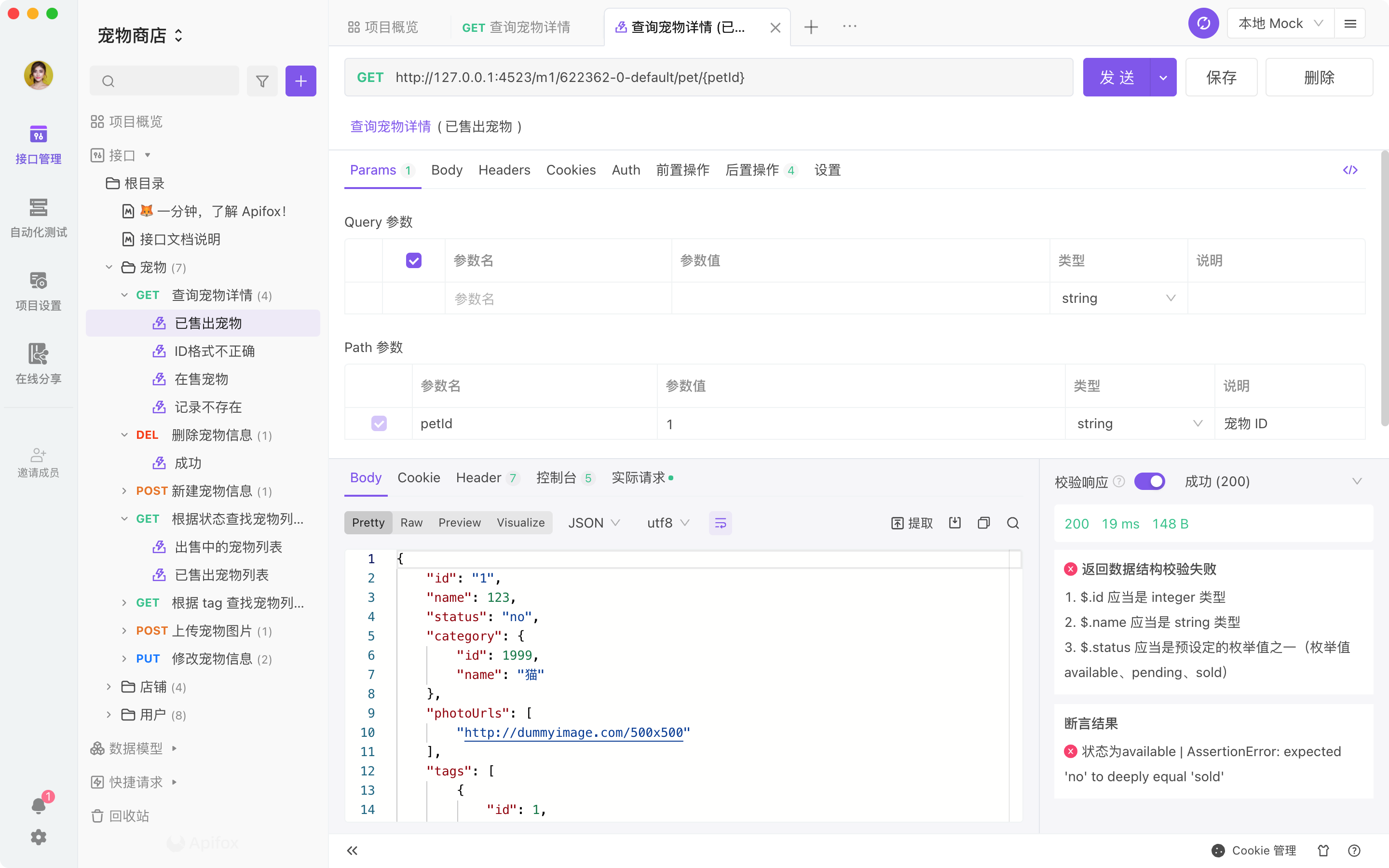Switch project via 宠物商店 selector

click(x=141, y=36)
